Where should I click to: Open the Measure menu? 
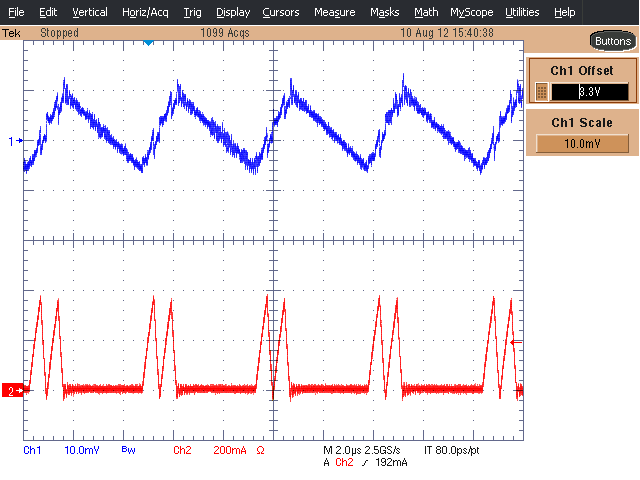(334, 12)
